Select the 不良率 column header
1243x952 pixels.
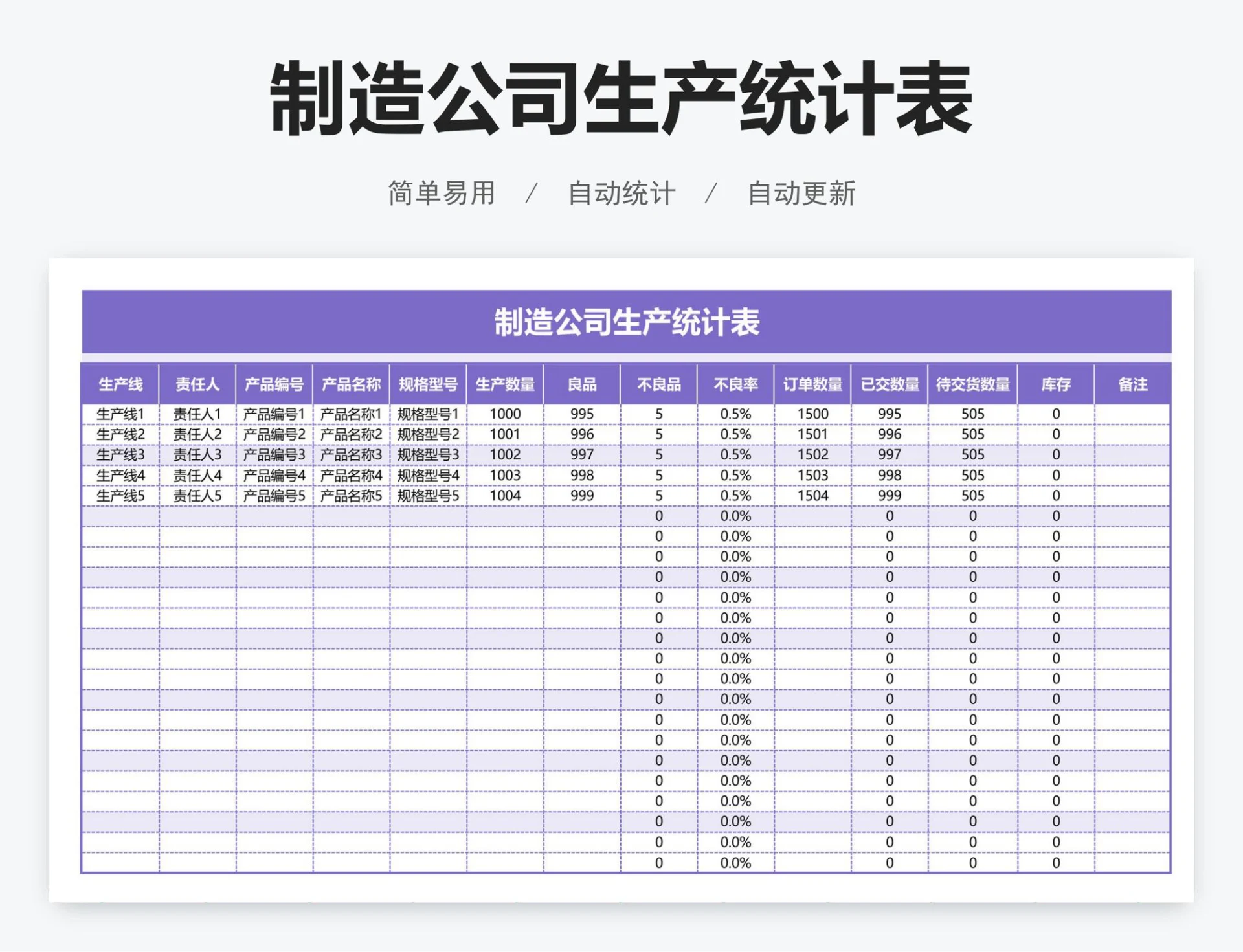[x=736, y=384]
